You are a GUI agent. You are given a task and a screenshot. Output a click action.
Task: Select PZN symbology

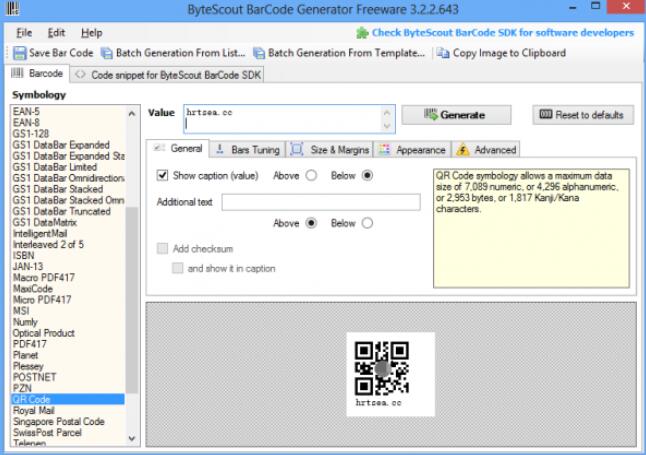coord(22,388)
